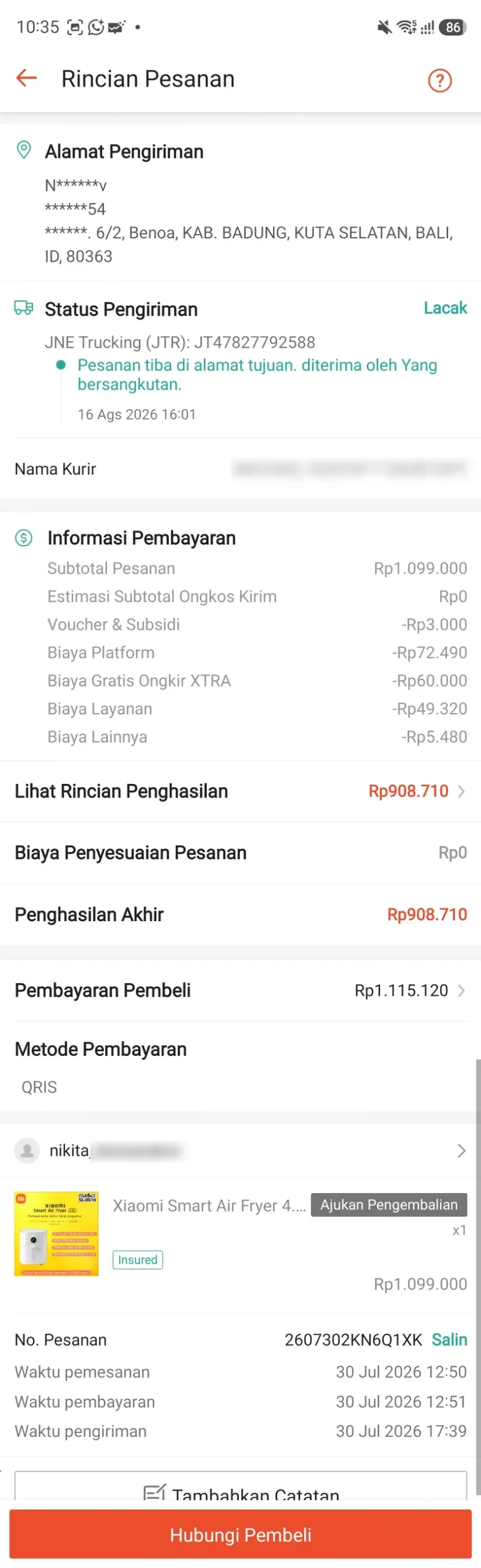Tap the location pin icon
Image resolution: width=481 pixels, height=1568 pixels.
point(23,150)
